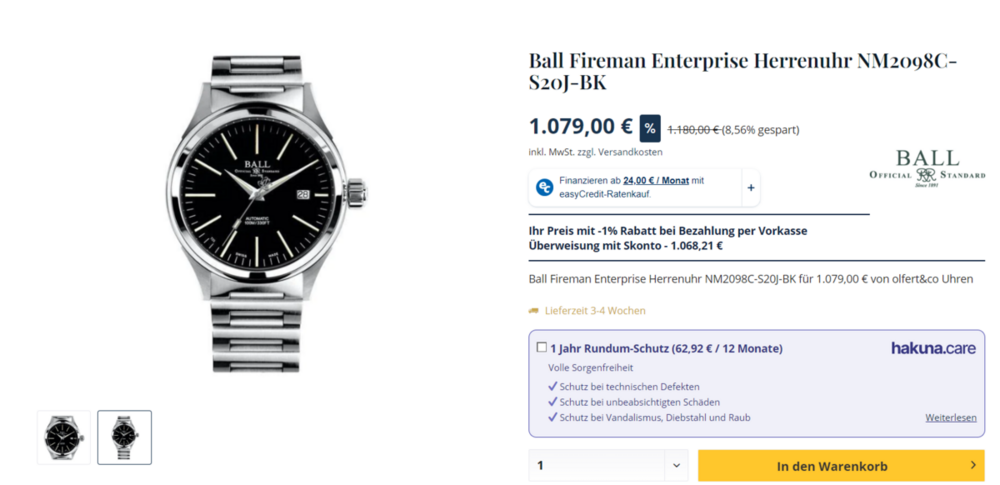Click checkmark icon beside unbeabsichtigten Schäden
Screen dimensions: 1000x485
click(553, 402)
